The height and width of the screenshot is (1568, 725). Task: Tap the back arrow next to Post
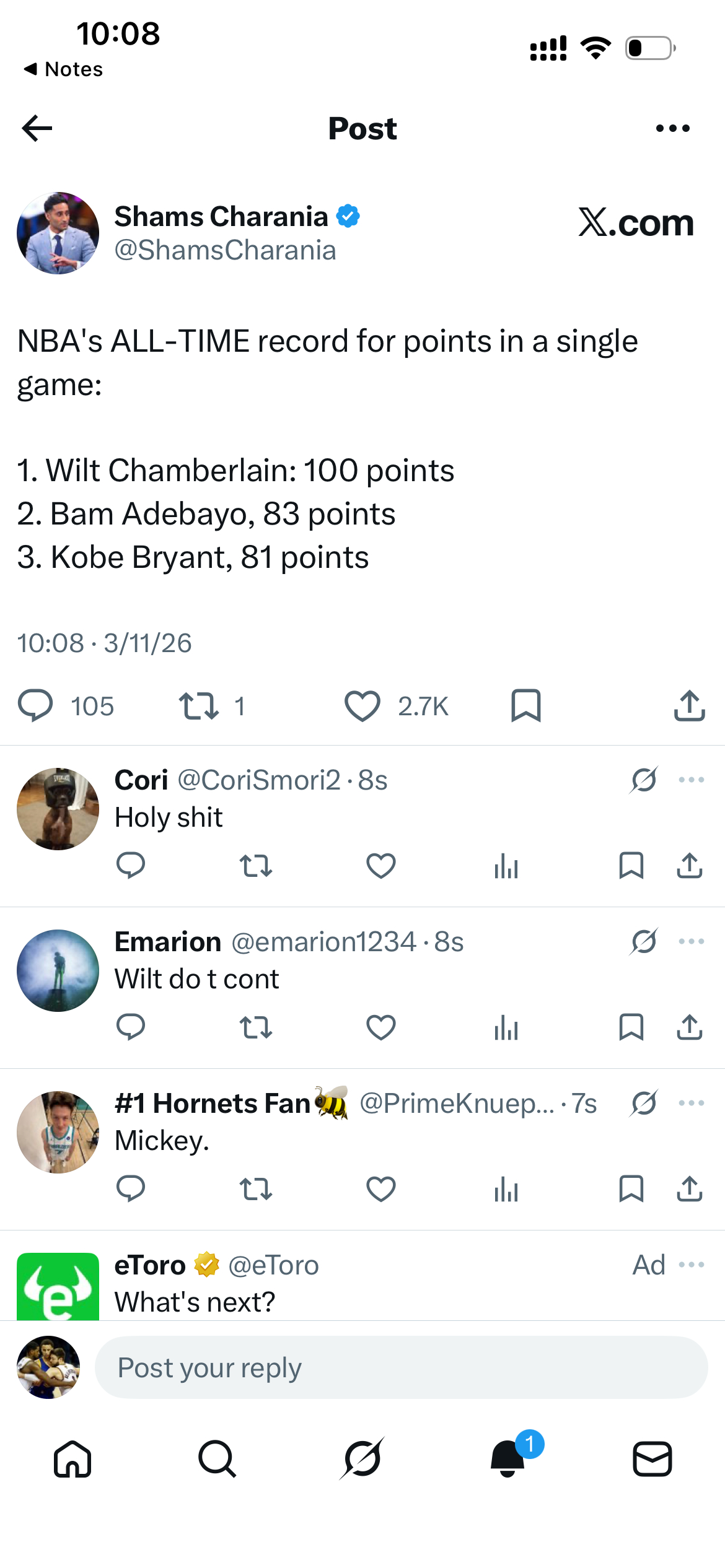coord(37,128)
